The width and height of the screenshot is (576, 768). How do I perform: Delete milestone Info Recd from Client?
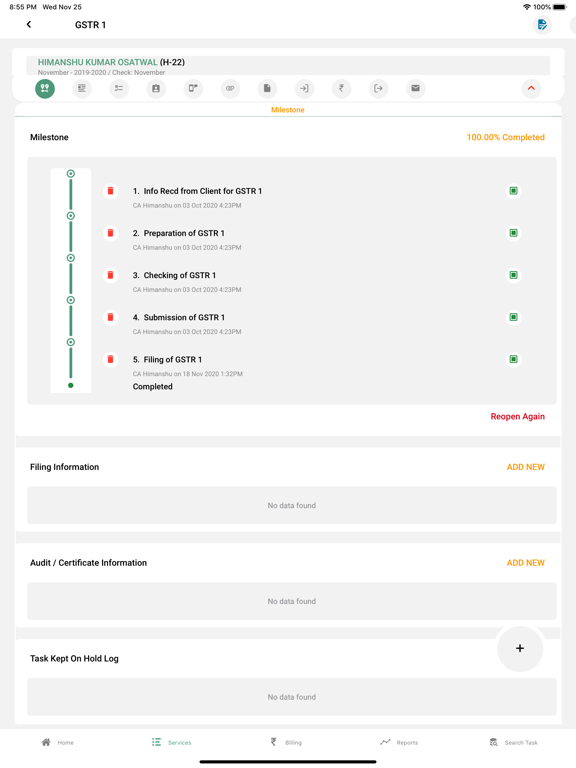pyautogui.click(x=111, y=191)
